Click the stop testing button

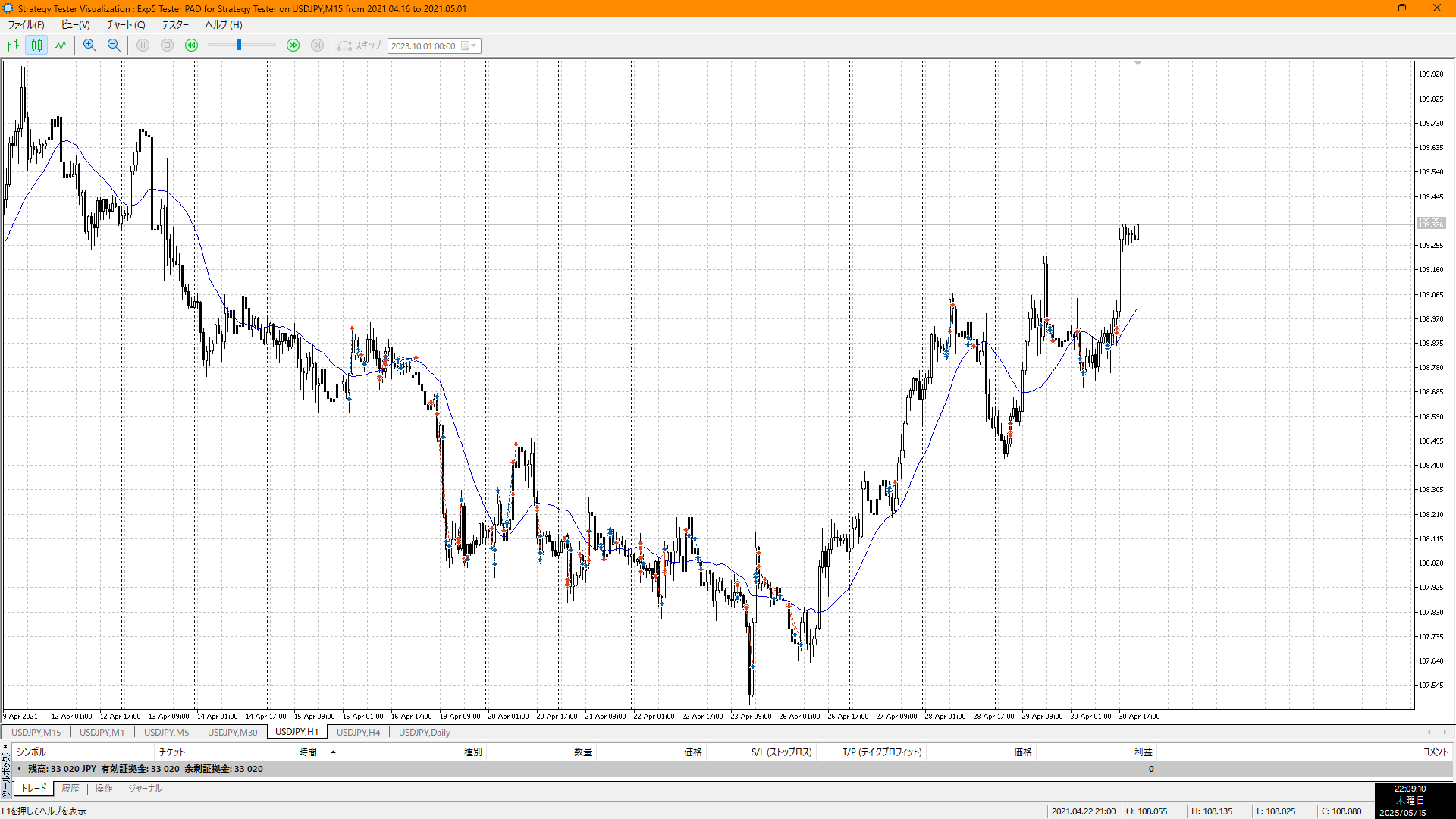pos(168,45)
